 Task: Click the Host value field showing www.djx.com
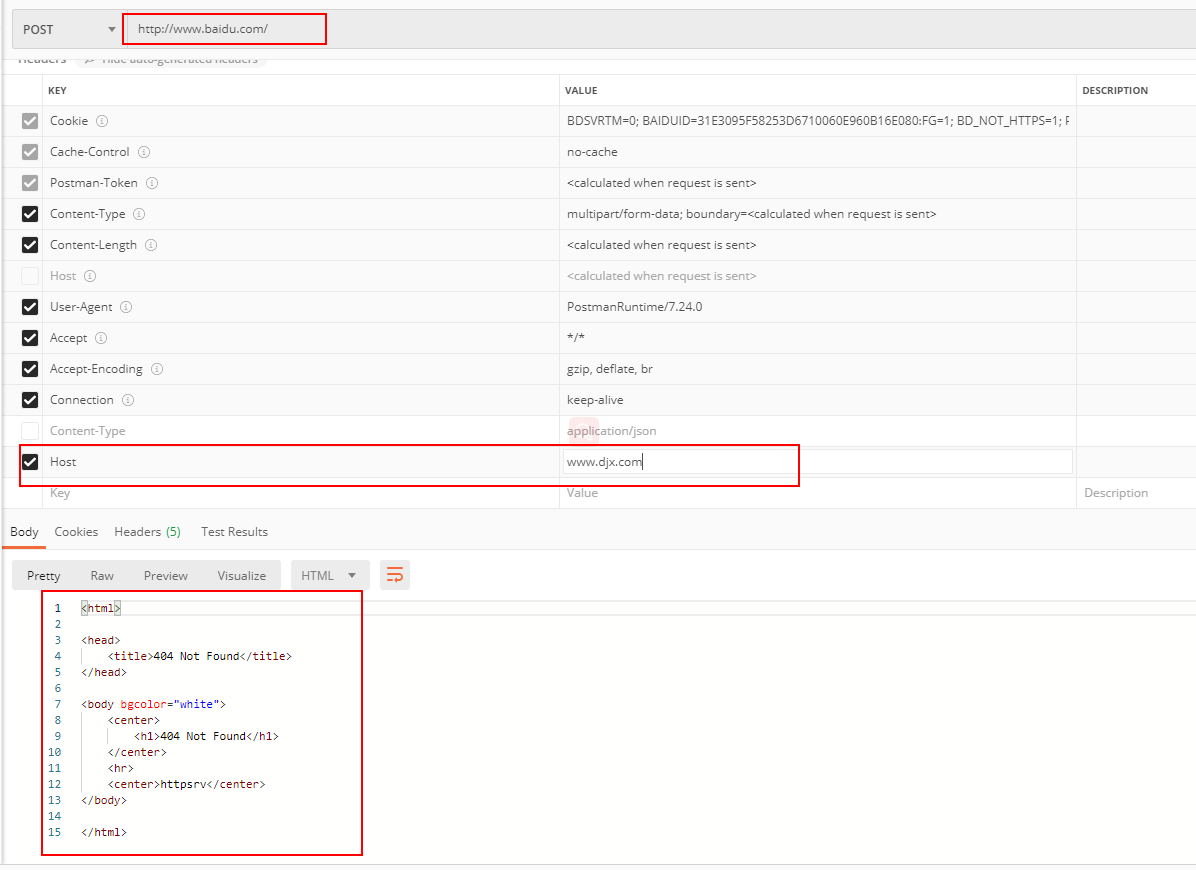tap(680, 461)
